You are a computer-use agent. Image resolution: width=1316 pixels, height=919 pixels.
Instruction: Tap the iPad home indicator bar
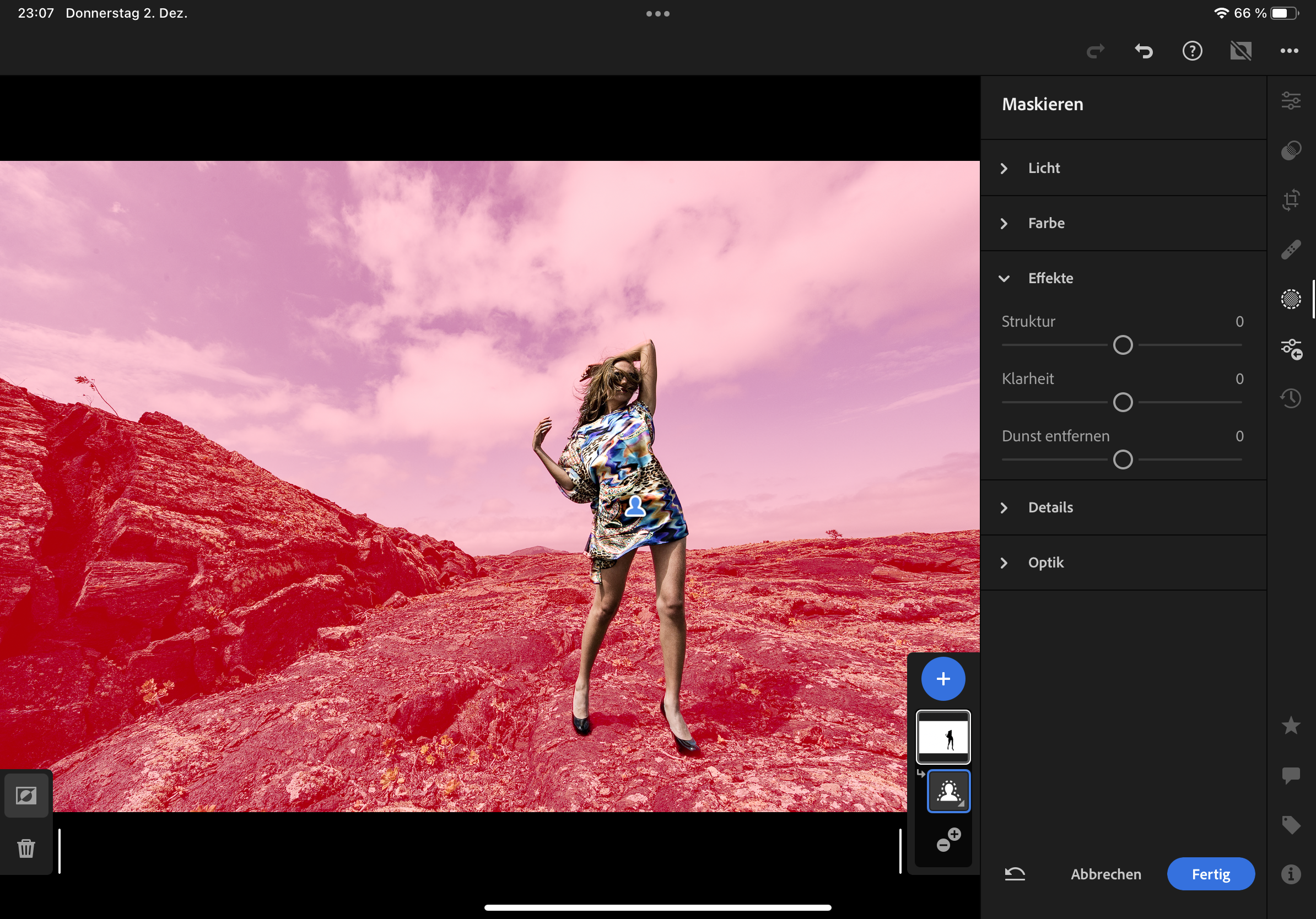tap(658, 907)
